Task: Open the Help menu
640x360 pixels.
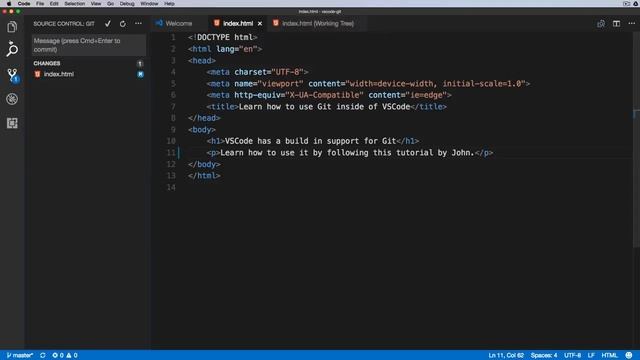Action: click(169, 3)
